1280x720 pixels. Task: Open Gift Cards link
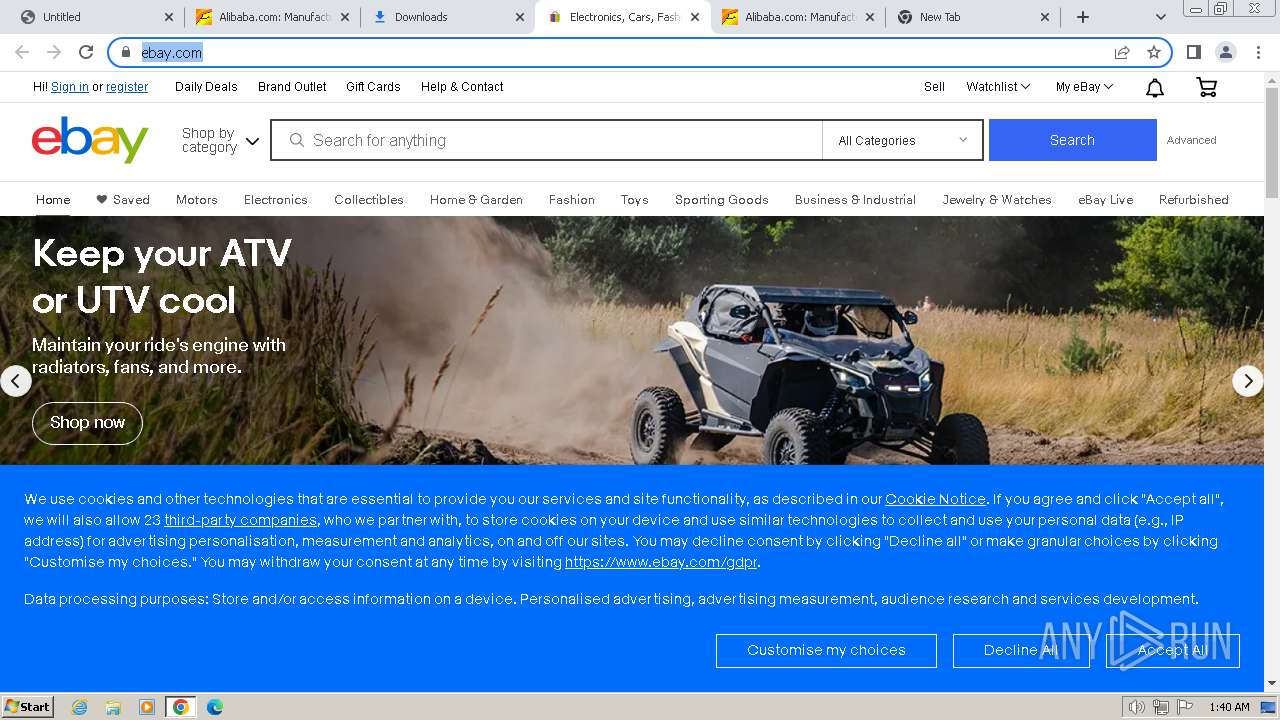pos(373,87)
